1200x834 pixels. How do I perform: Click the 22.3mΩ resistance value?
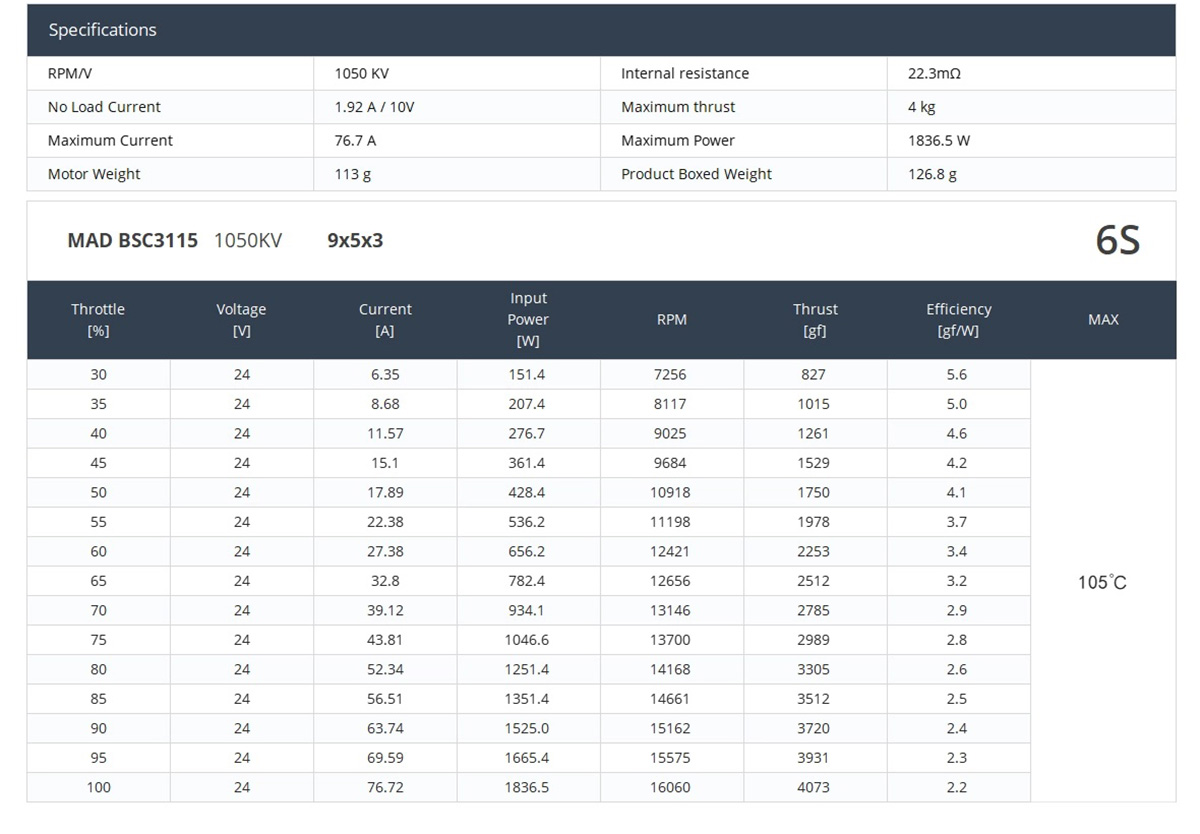934,73
